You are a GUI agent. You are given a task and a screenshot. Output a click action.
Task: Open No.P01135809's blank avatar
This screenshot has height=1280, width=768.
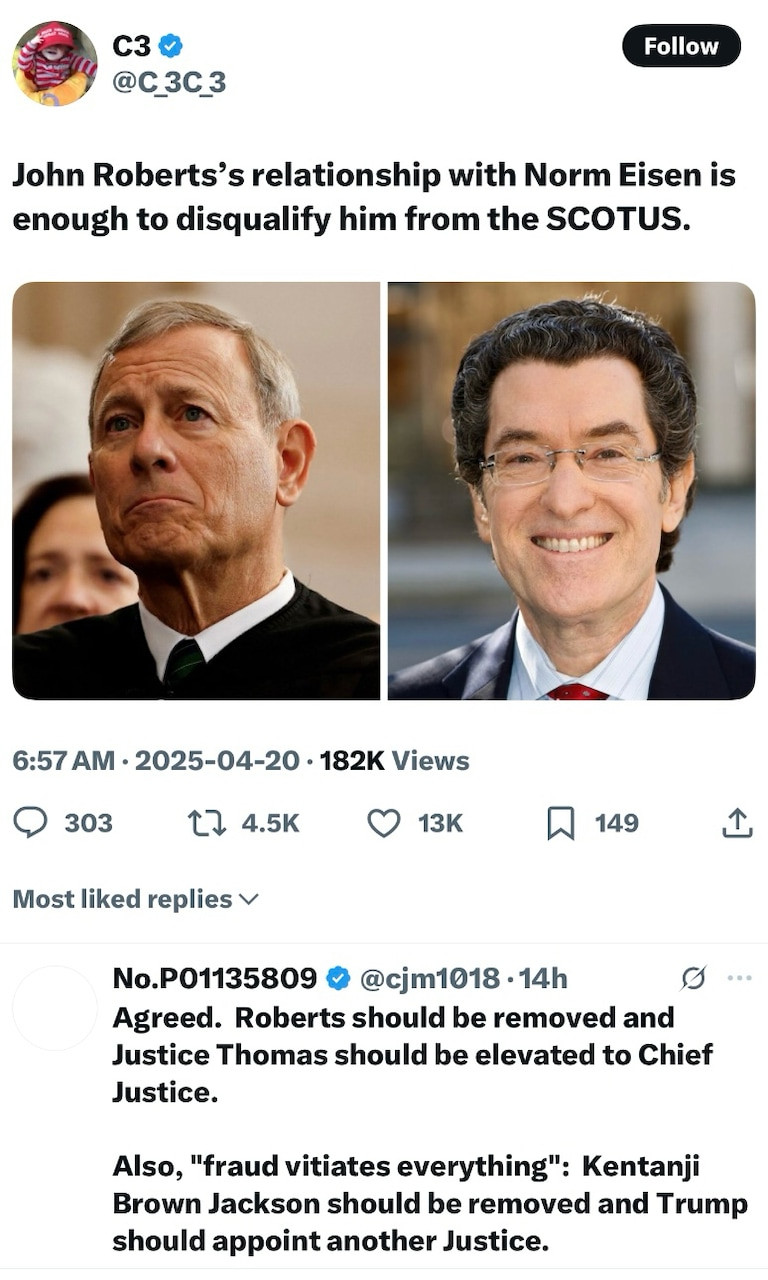tap(55, 1008)
